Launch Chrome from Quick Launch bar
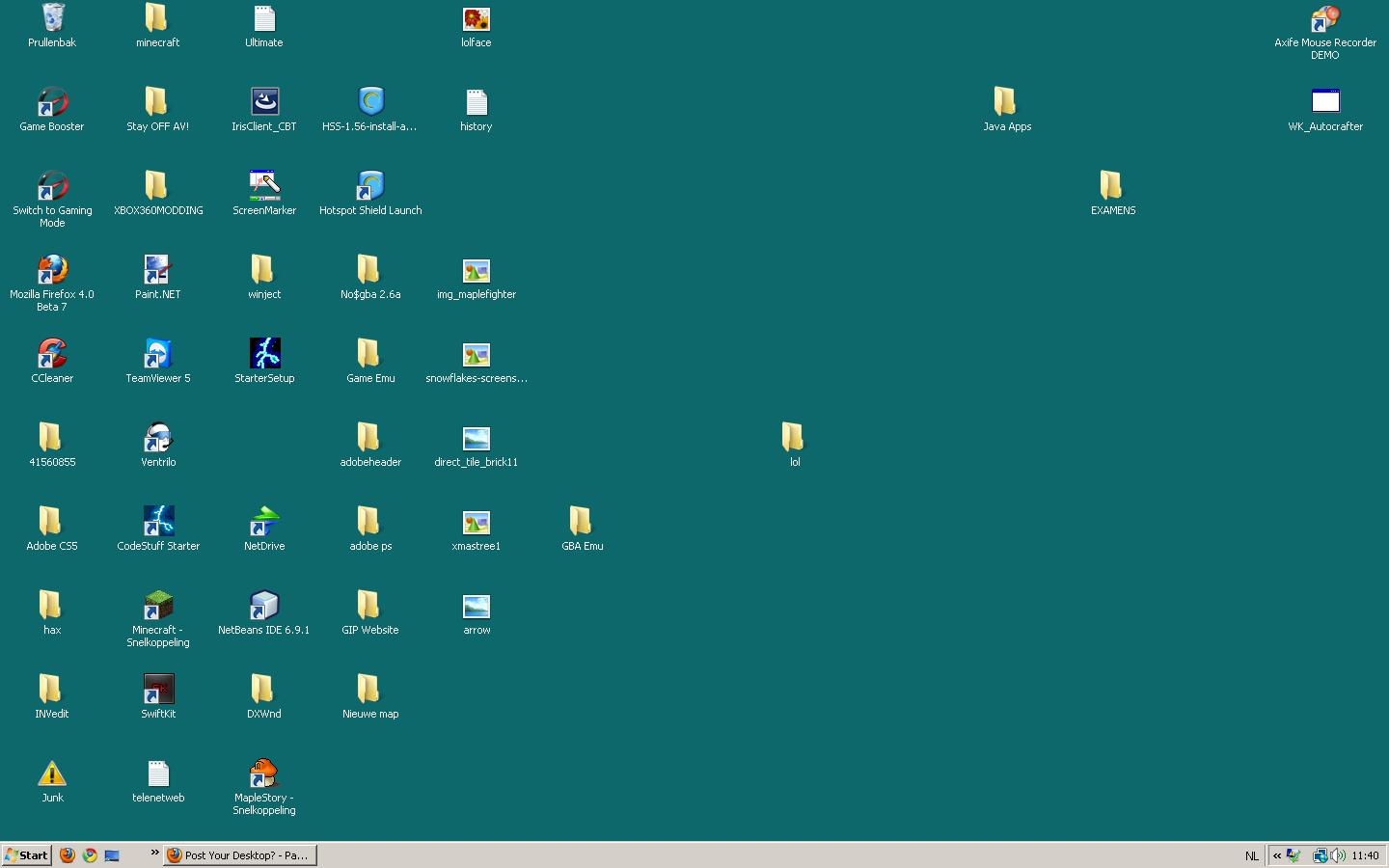 tap(90, 855)
